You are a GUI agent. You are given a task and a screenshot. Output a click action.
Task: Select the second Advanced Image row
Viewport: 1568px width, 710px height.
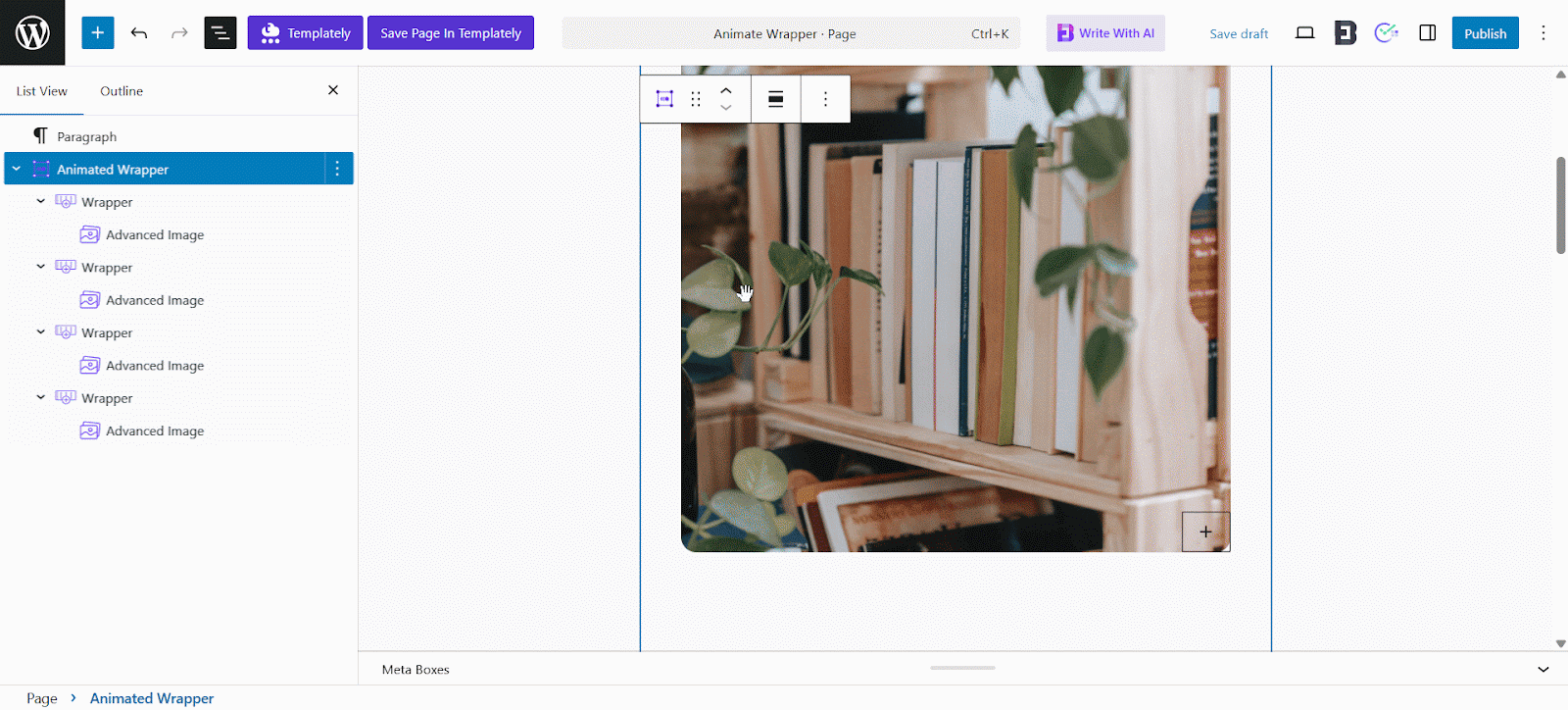point(179,300)
